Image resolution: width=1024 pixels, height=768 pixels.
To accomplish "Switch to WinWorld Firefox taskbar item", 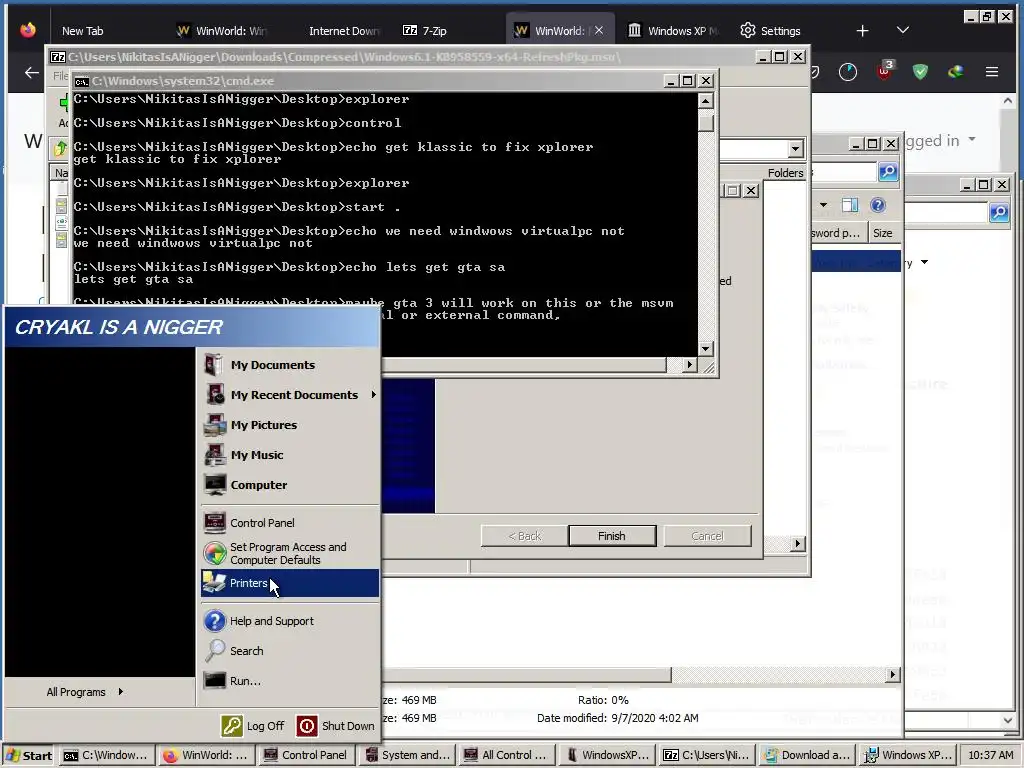I will (206, 756).
